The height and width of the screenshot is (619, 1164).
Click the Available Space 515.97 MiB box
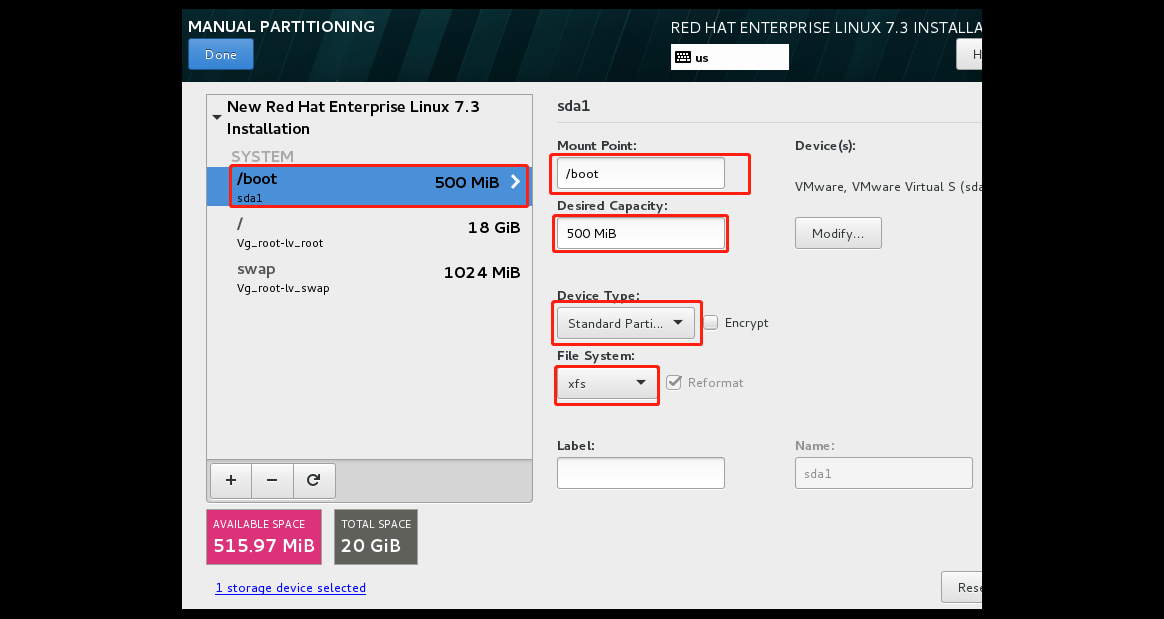(264, 537)
